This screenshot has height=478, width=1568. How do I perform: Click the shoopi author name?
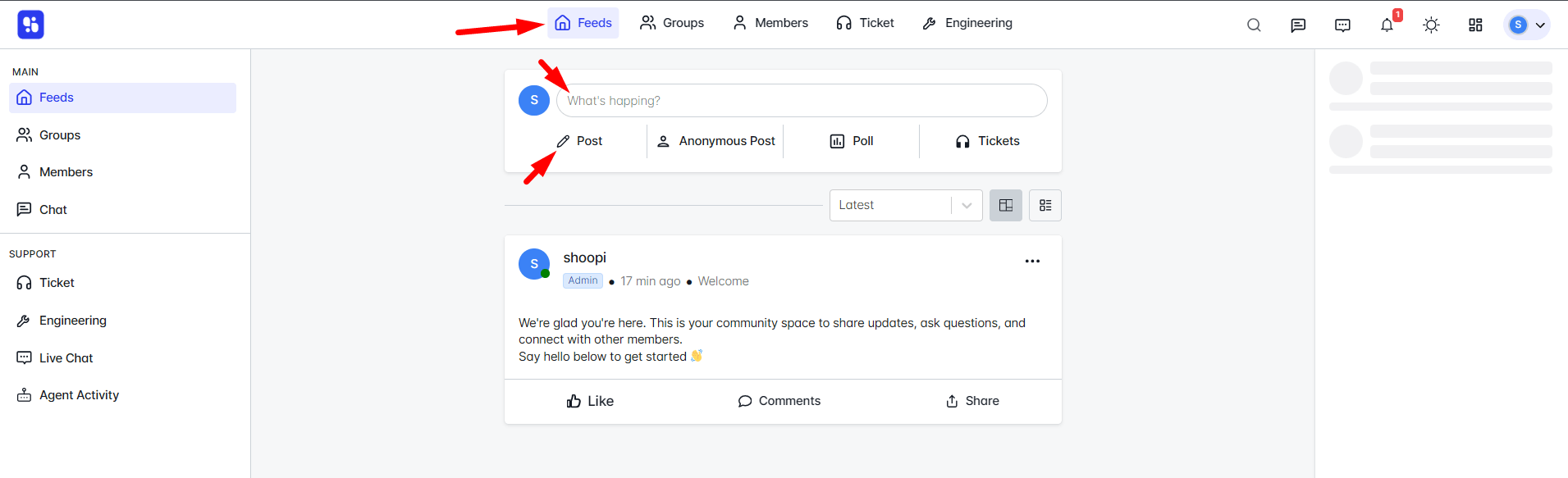(584, 257)
